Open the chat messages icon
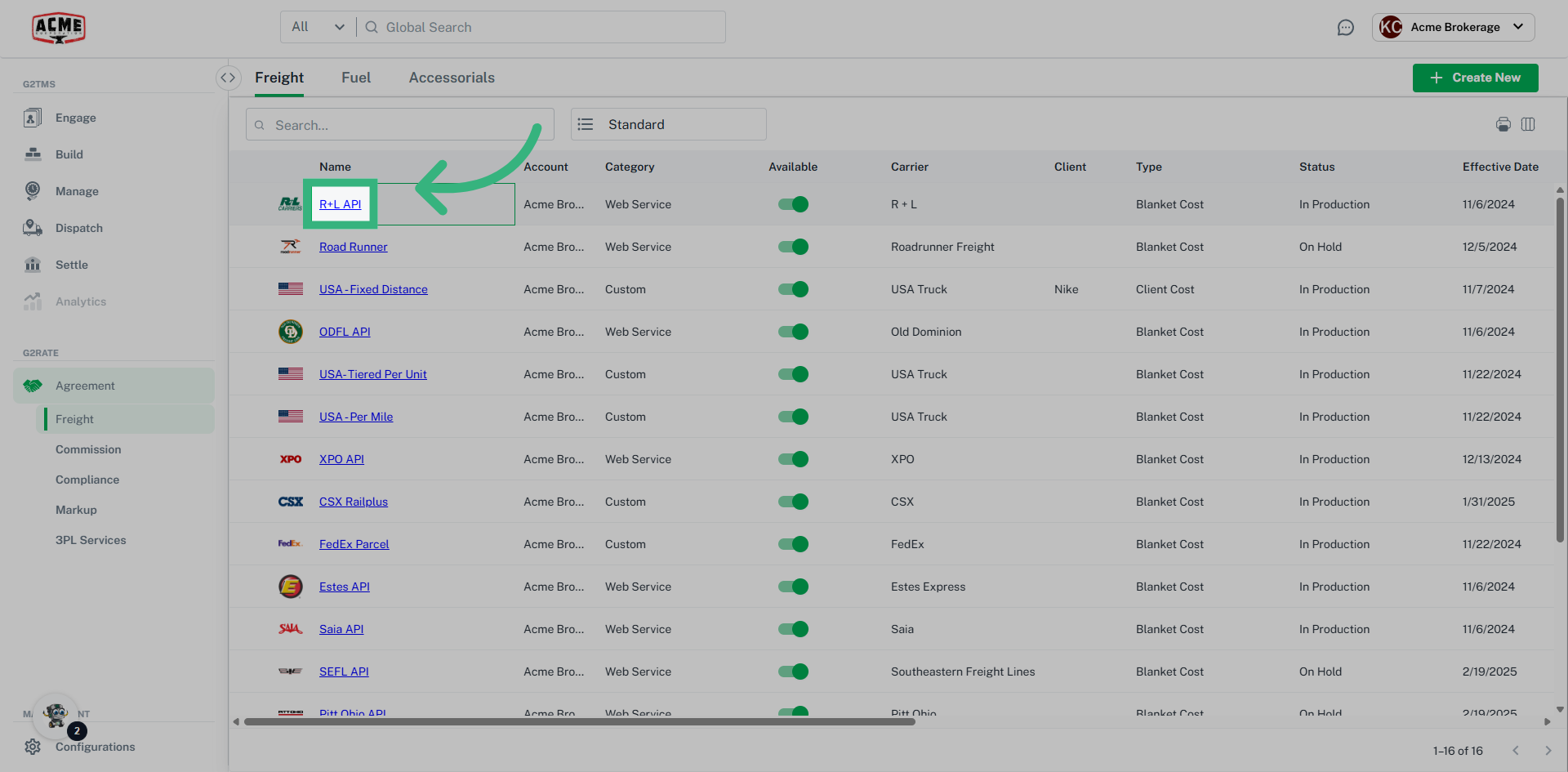The width and height of the screenshot is (1568, 772). (x=1345, y=28)
